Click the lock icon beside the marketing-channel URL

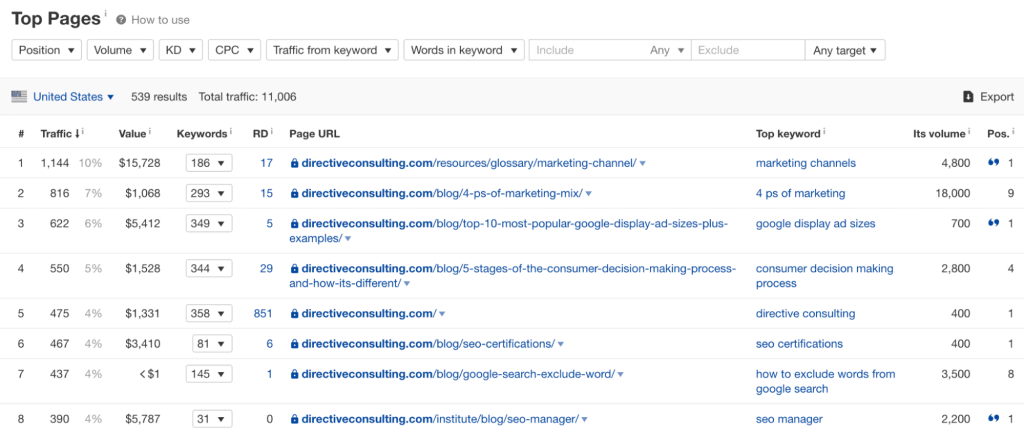(x=295, y=163)
